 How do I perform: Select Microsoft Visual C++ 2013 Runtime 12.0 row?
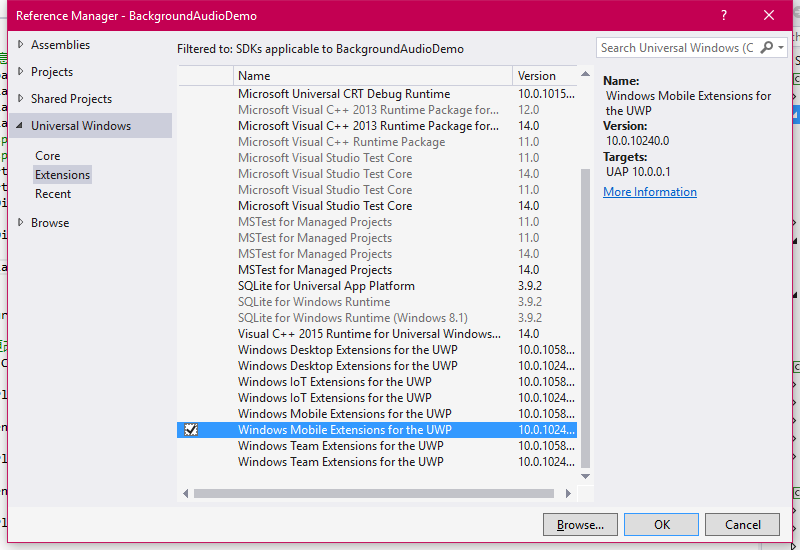377,110
